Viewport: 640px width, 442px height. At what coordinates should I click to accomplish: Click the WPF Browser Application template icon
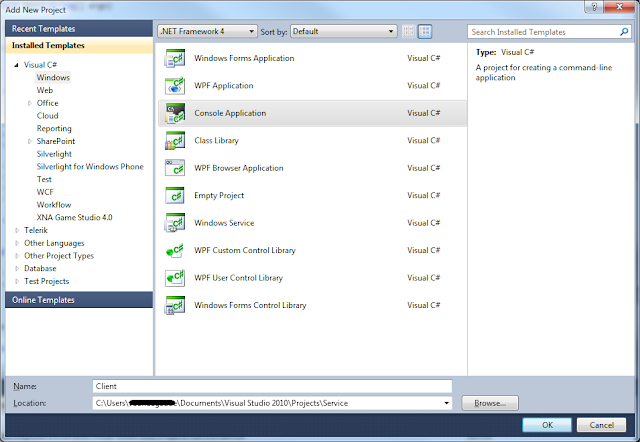pyautogui.click(x=175, y=168)
